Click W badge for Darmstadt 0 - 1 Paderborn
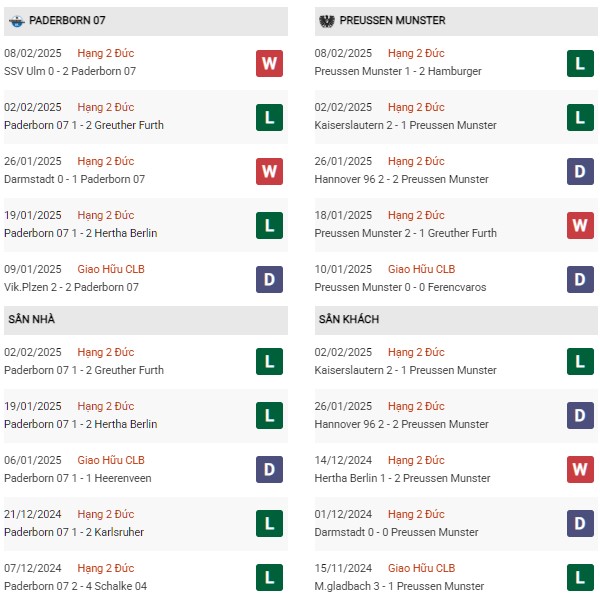The image size is (600, 601). [270, 171]
